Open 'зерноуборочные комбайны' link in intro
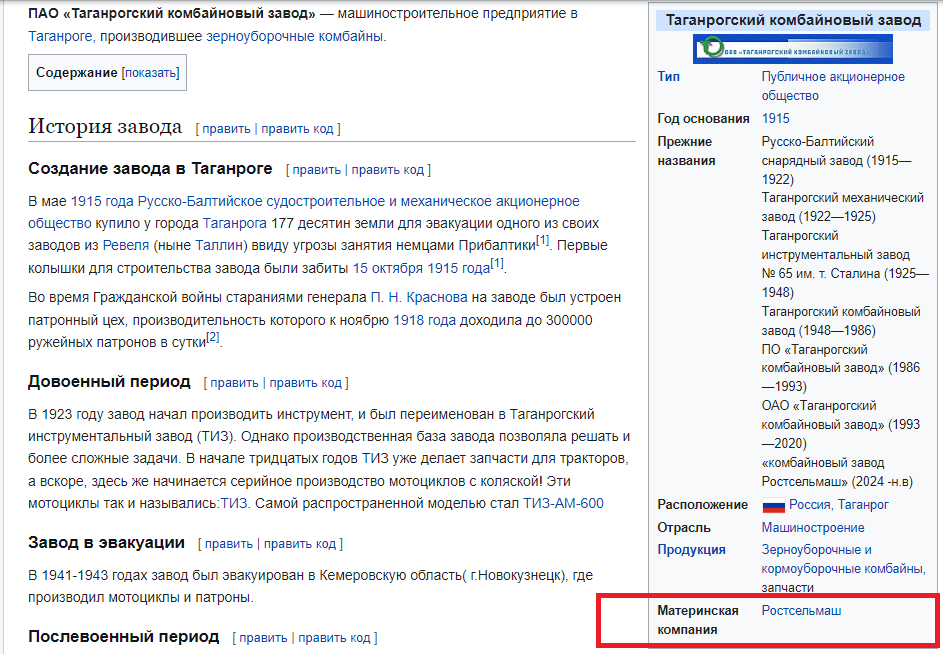The image size is (943, 654). (x=295, y=37)
